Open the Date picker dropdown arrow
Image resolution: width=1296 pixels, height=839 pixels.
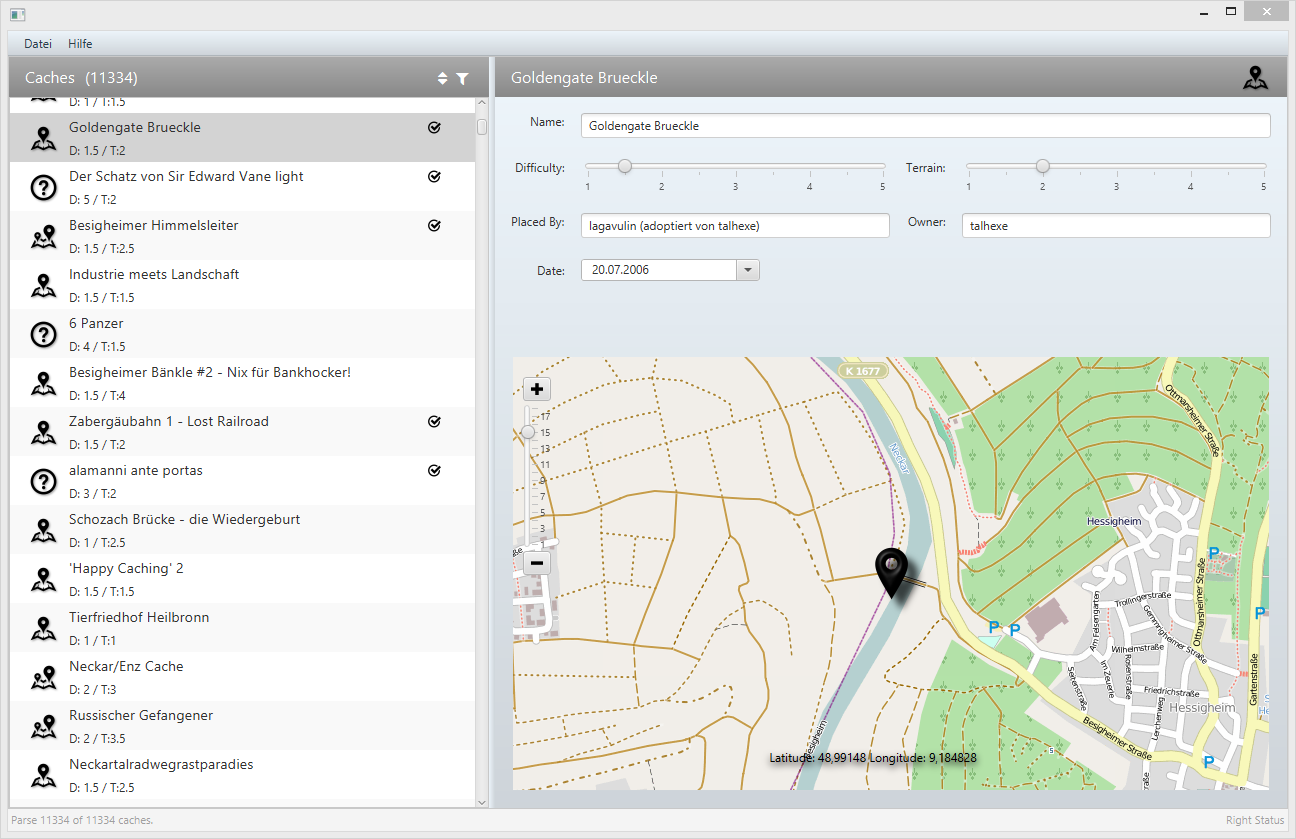748,270
